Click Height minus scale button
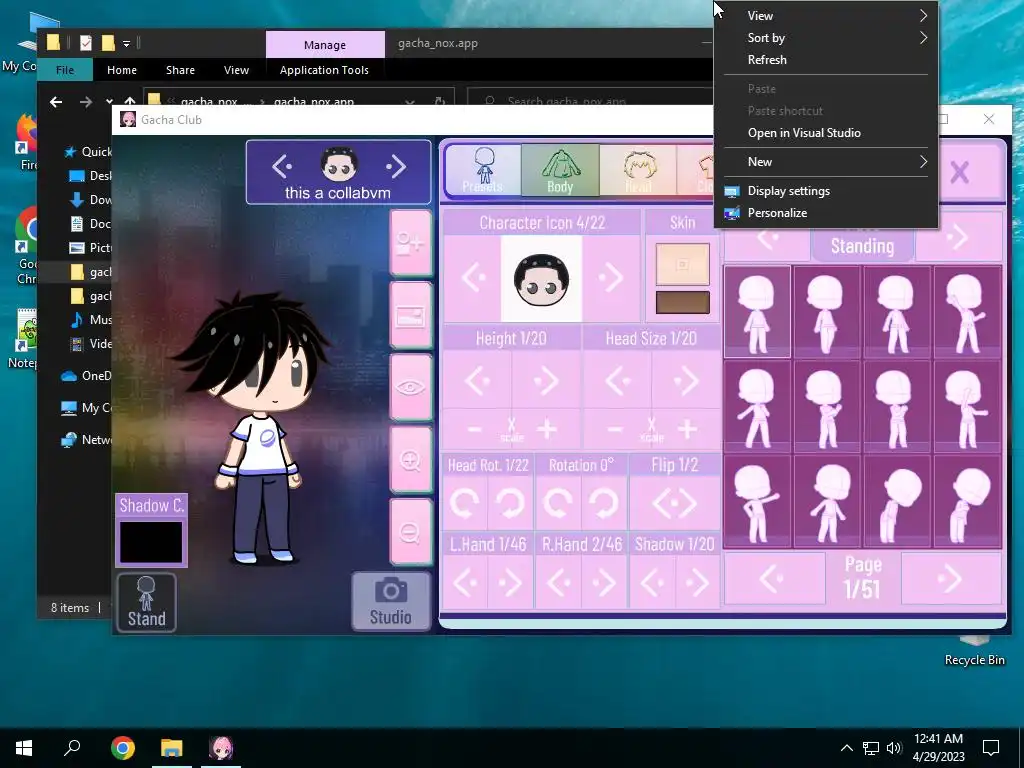 pyautogui.click(x=475, y=429)
